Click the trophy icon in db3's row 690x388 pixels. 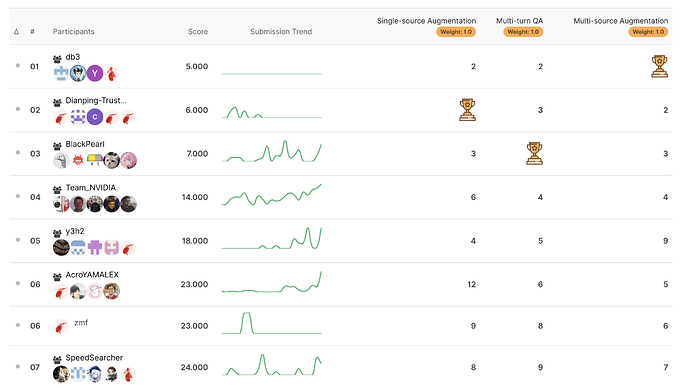(x=659, y=66)
